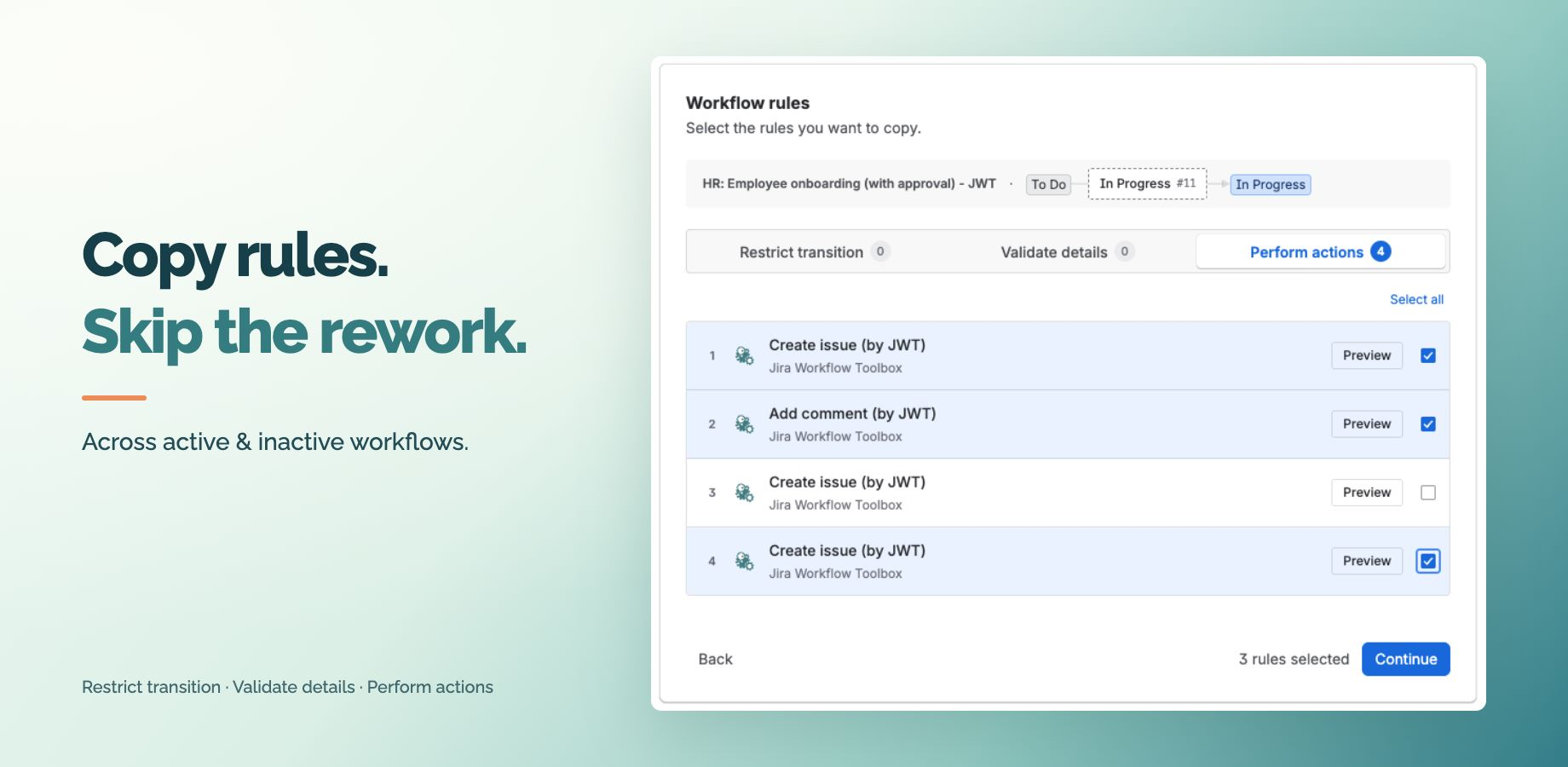Click the '3 rules selected' text
Screen dimensions: 1568x767
(1294, 659)
